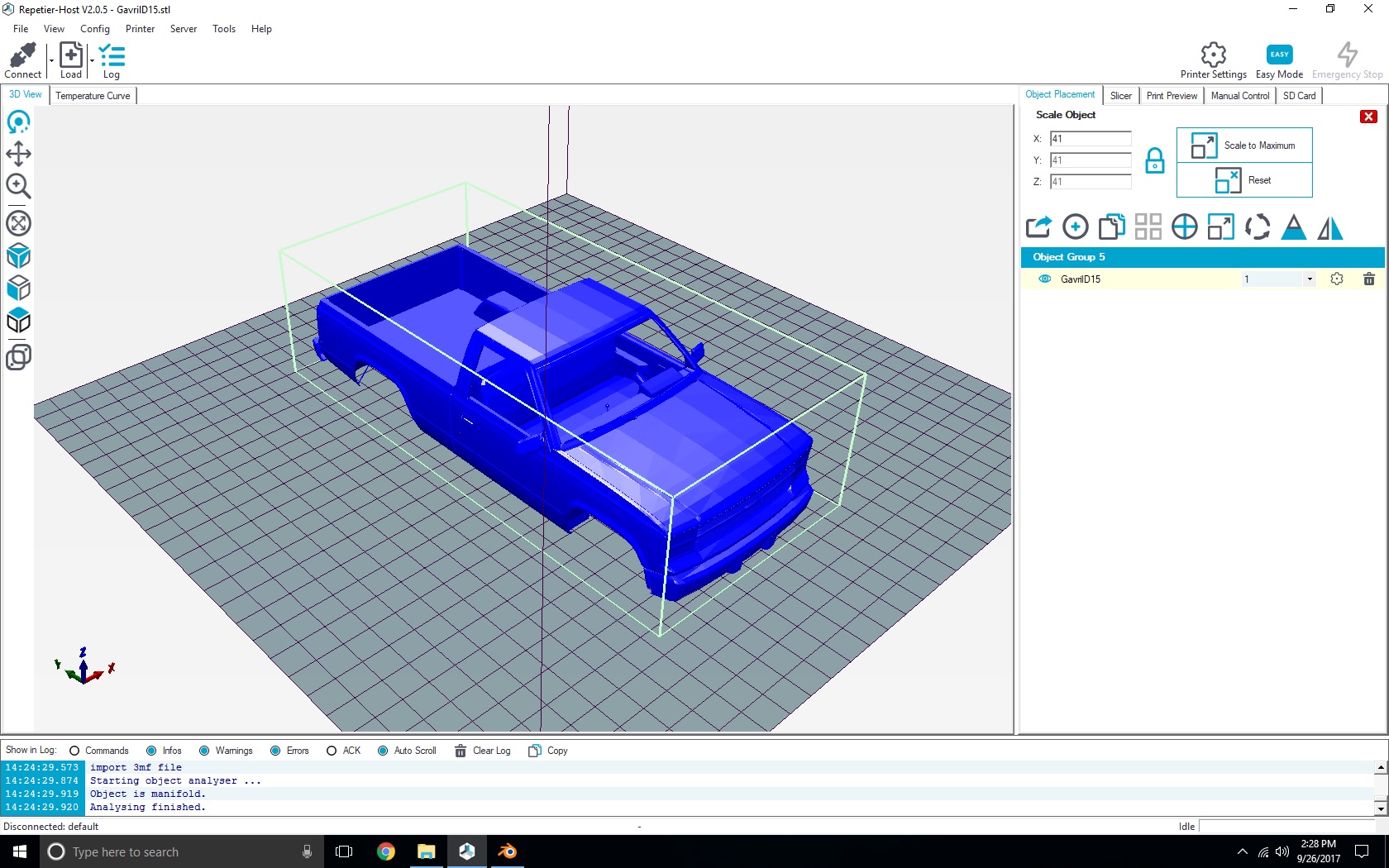Switch to the Slicer tab

click(1120, 96)
